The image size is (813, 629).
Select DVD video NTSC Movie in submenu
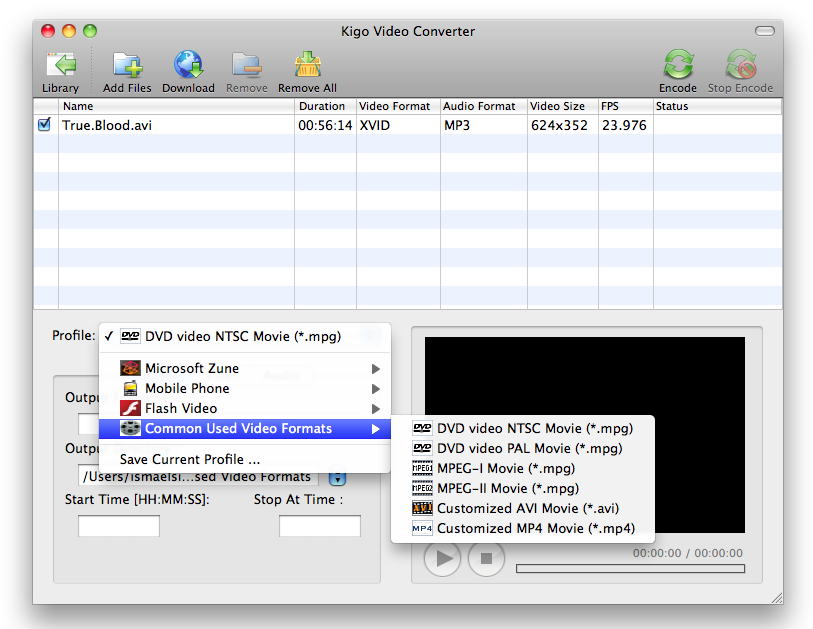523,428
